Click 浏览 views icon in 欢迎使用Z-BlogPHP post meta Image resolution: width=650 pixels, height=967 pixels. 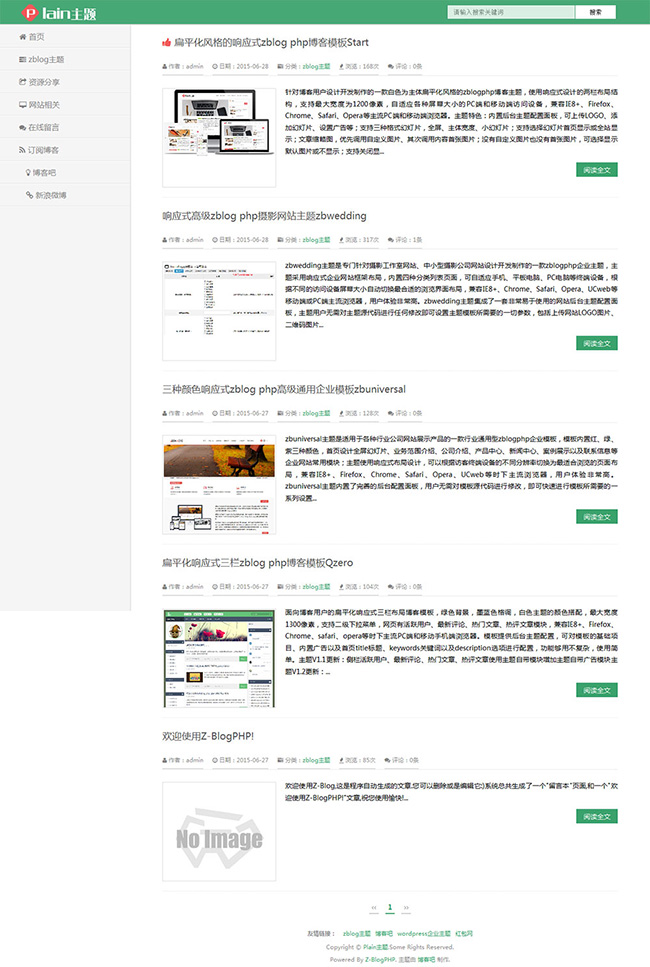[x=341, y=760]
